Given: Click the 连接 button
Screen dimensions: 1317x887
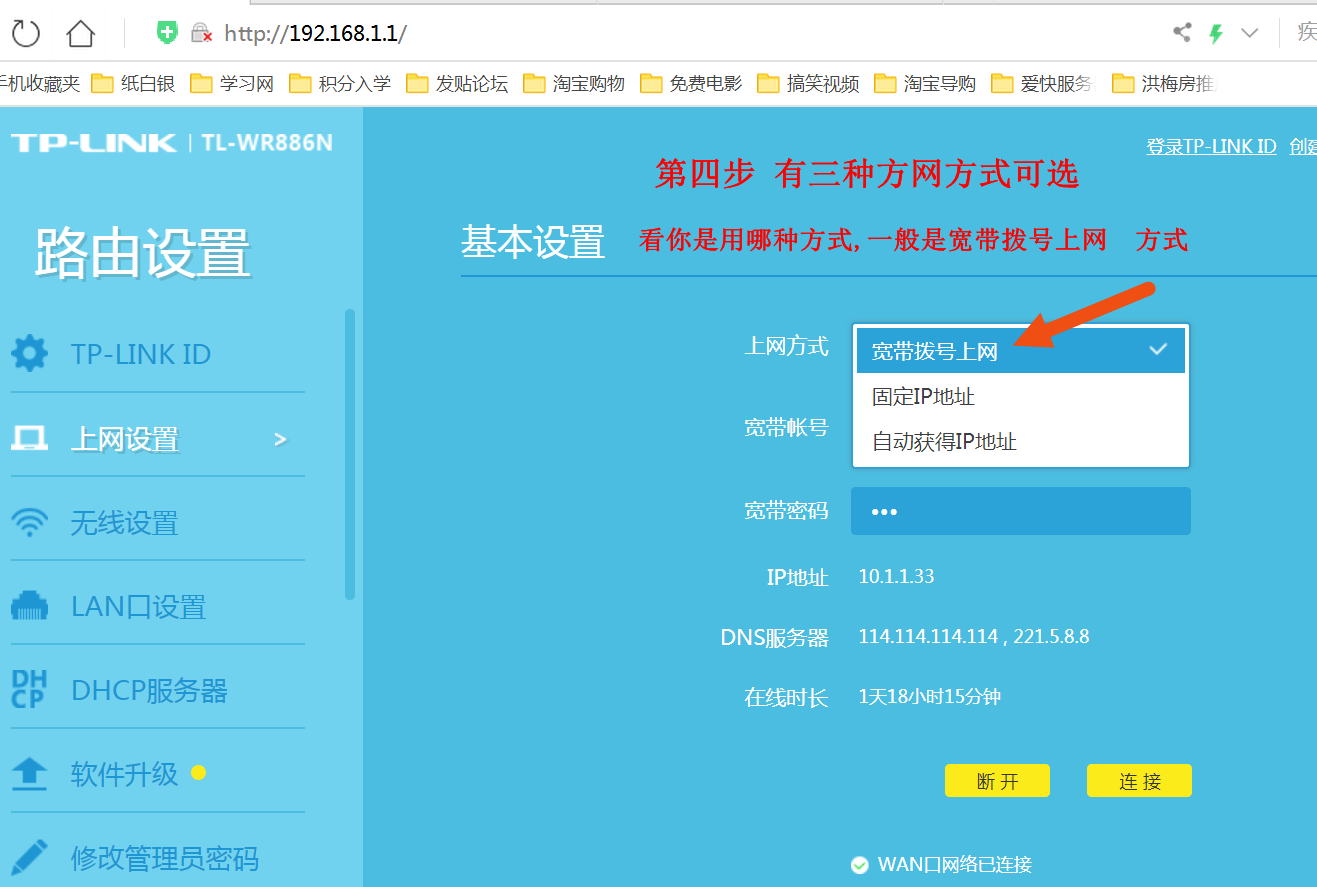Looking at the screenshot, I should (1139, 781).
